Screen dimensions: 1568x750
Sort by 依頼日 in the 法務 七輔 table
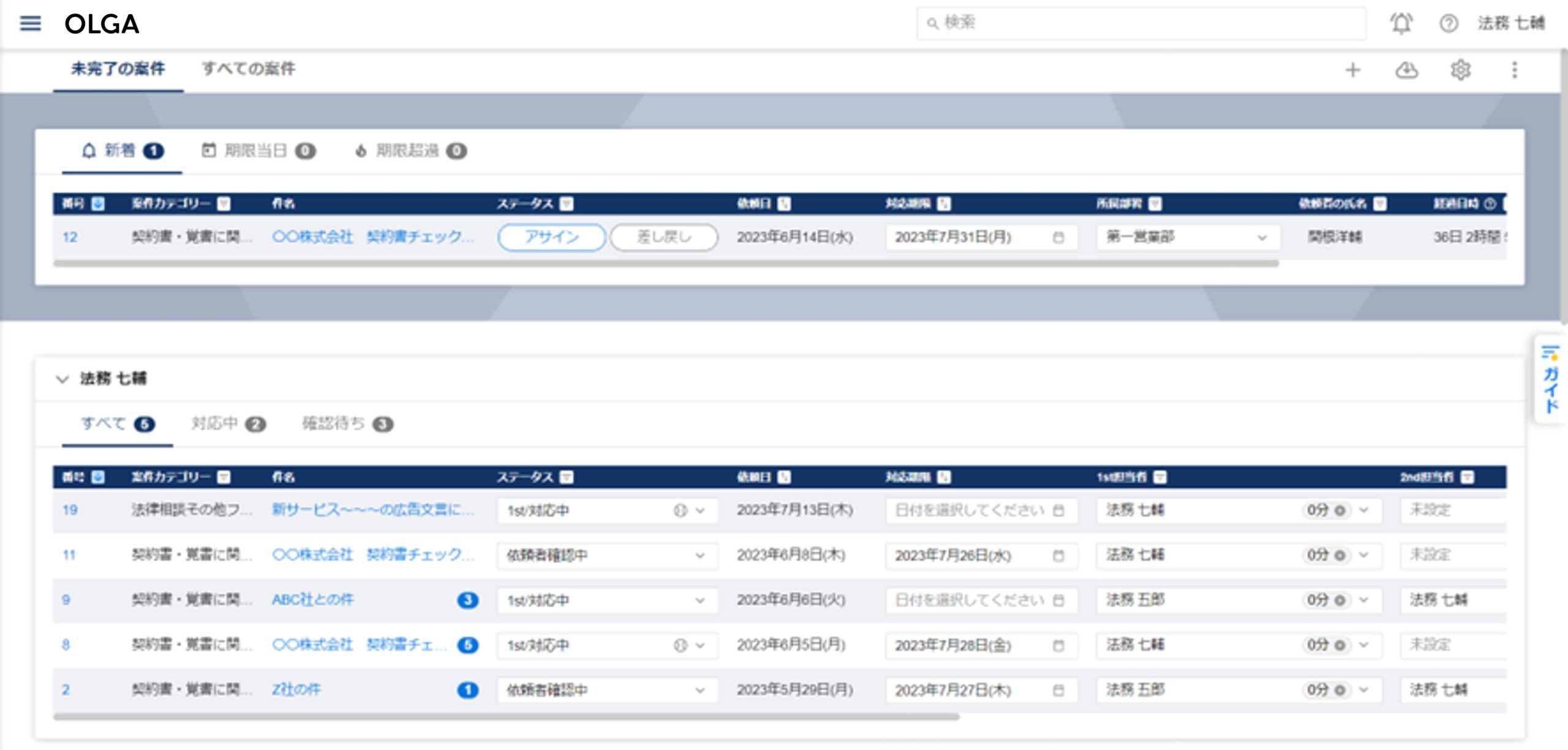(784, 477)
